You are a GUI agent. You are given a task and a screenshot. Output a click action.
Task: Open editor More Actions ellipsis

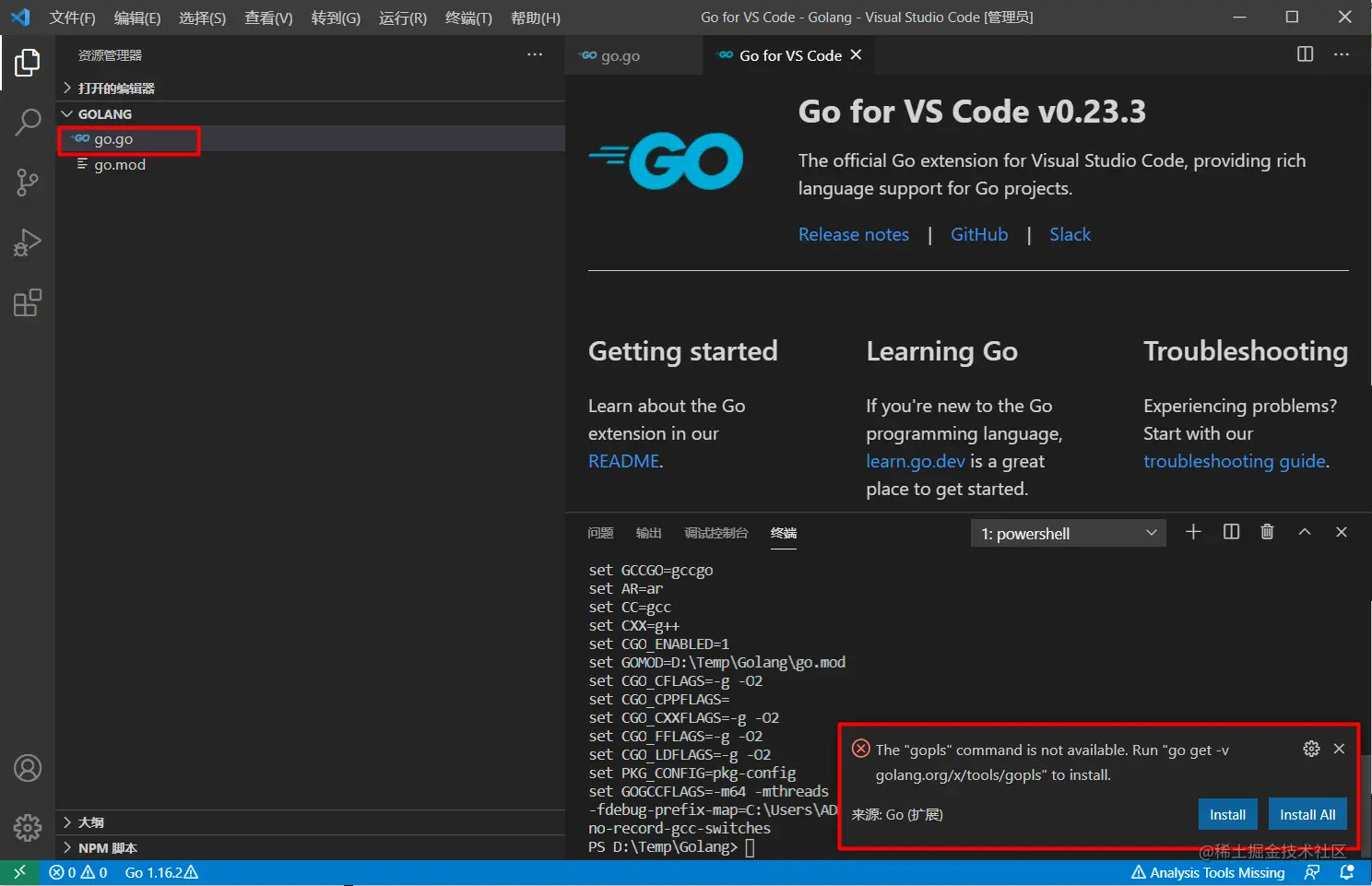point(1342,54)
